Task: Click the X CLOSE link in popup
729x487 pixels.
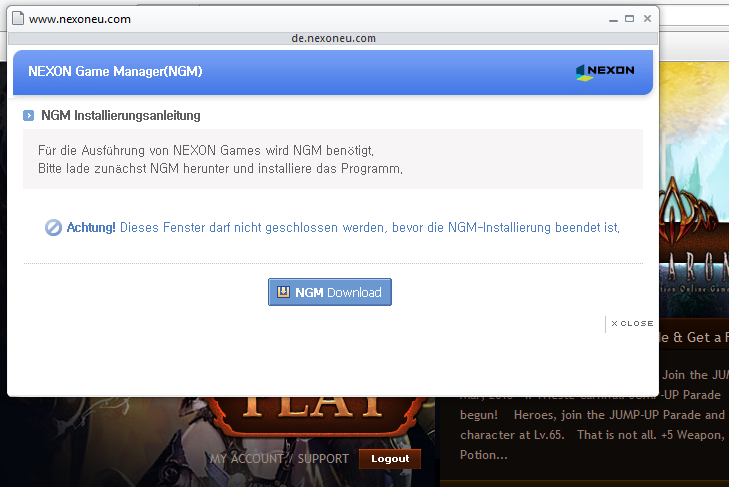Action: point(632,323)
